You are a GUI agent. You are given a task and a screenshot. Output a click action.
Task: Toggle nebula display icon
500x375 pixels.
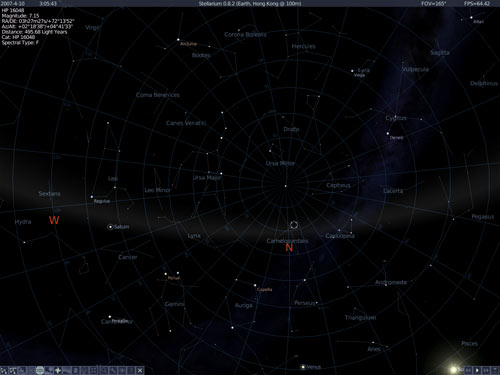point(76,370)
